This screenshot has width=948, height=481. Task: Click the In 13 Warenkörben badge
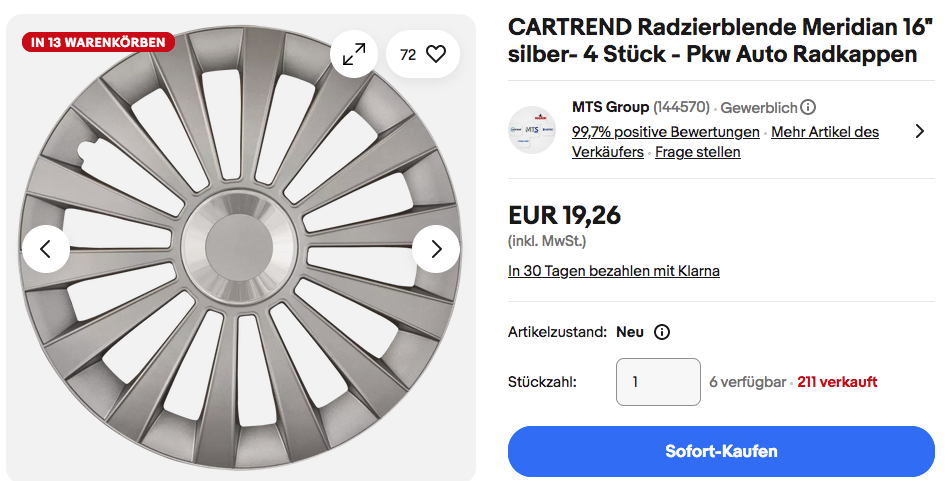click(99, 42)
